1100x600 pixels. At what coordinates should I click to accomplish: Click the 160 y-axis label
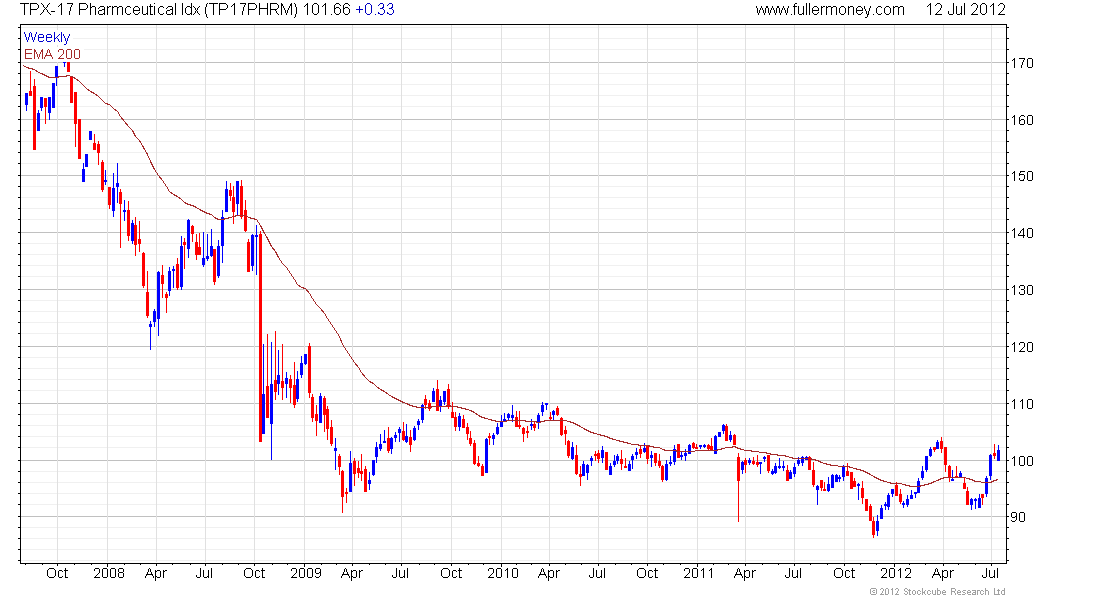1022,120
